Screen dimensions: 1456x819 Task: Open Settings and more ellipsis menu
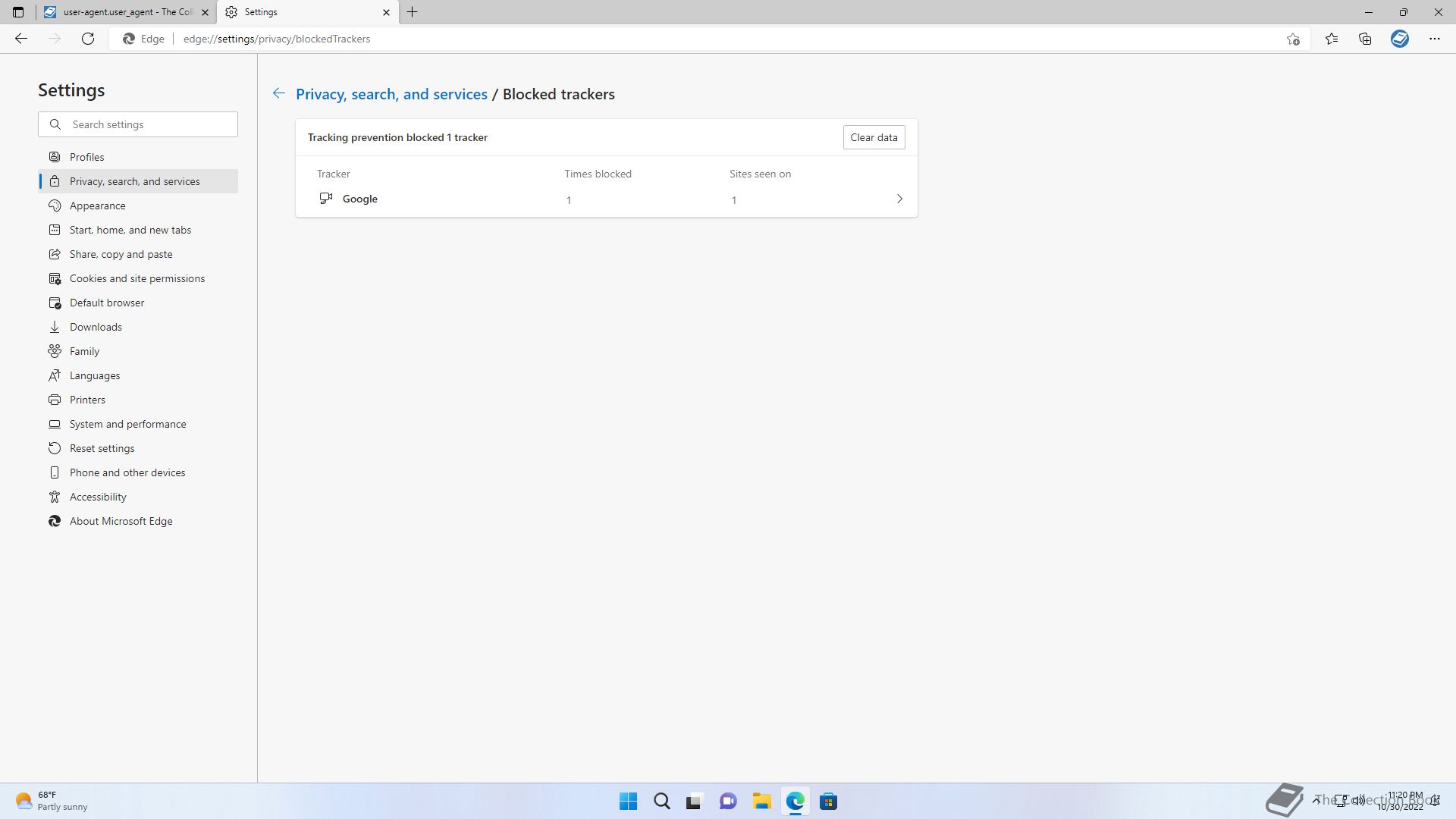(1435, 39)
